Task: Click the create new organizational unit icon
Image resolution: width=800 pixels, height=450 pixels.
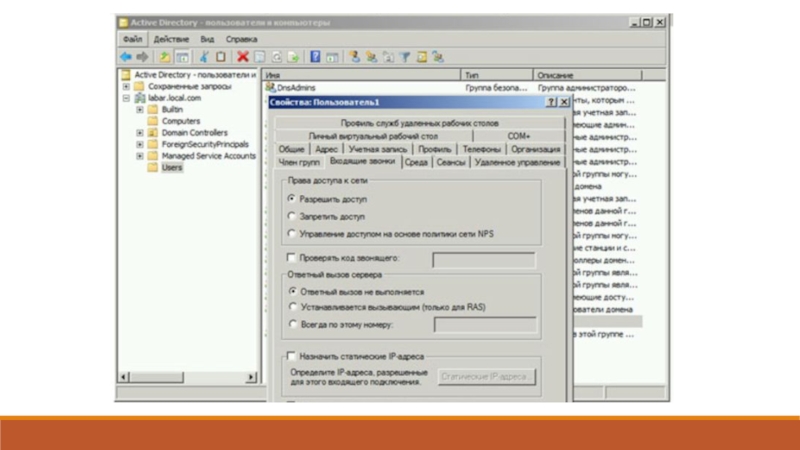Action: click(x=388, y=57)
